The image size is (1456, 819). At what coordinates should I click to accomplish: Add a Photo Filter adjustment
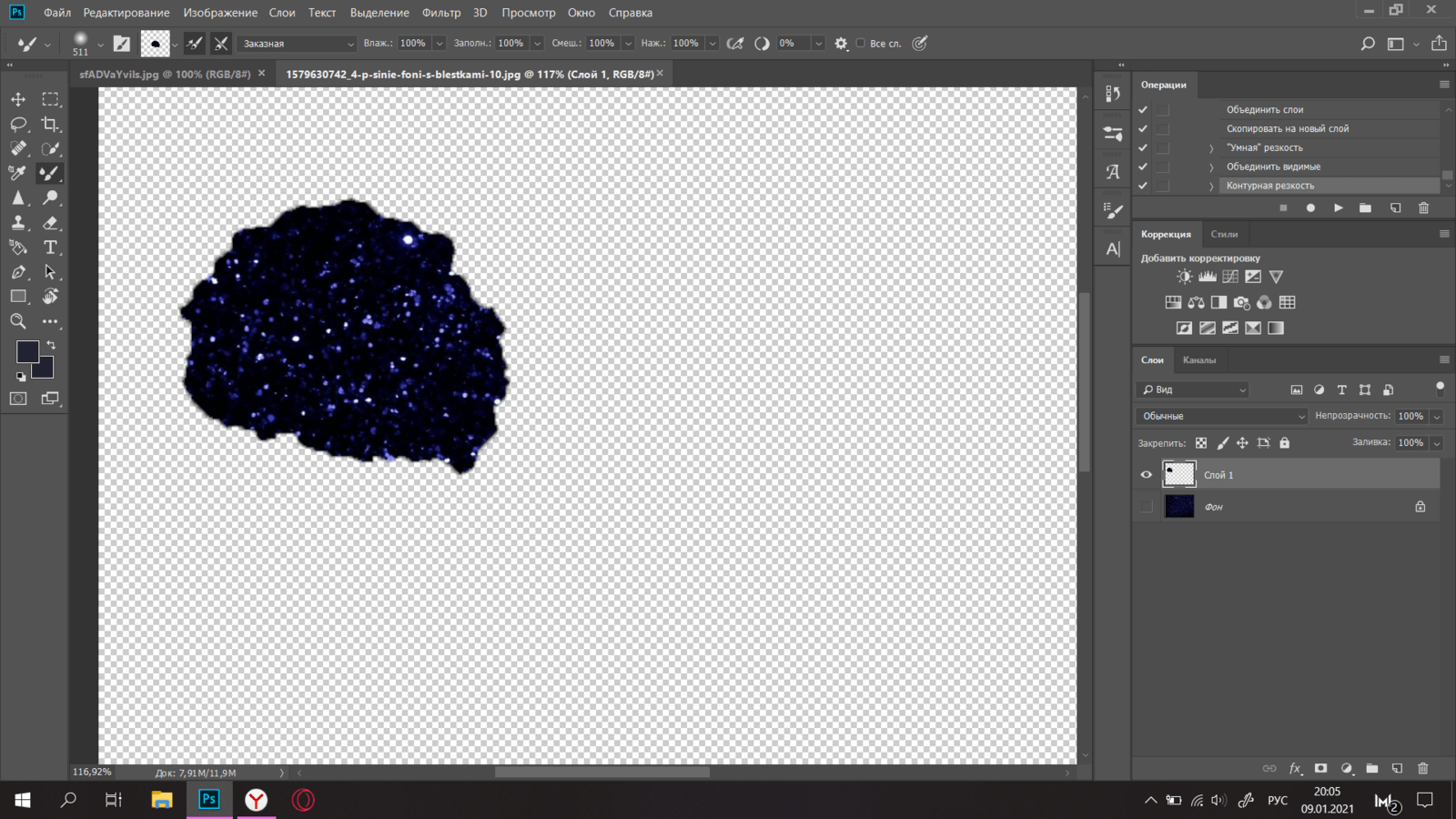(1241, 302)
